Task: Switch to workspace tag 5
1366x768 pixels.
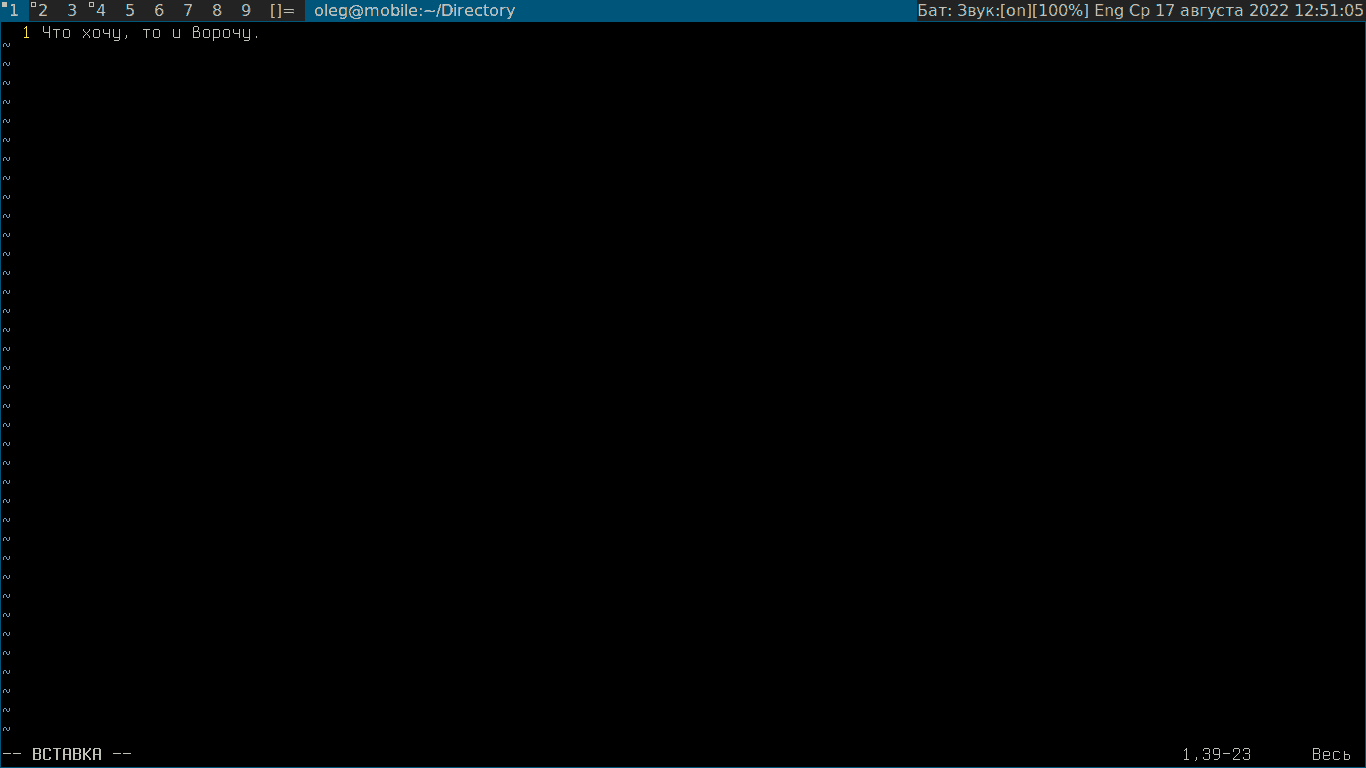Action: [x=129, y=11]
